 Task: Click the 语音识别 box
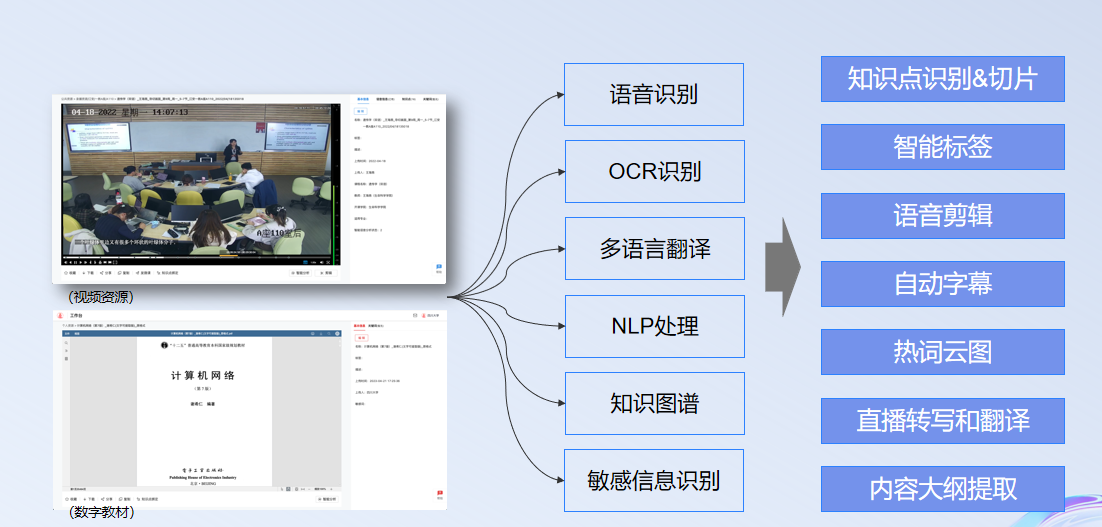tap(653, 94)
